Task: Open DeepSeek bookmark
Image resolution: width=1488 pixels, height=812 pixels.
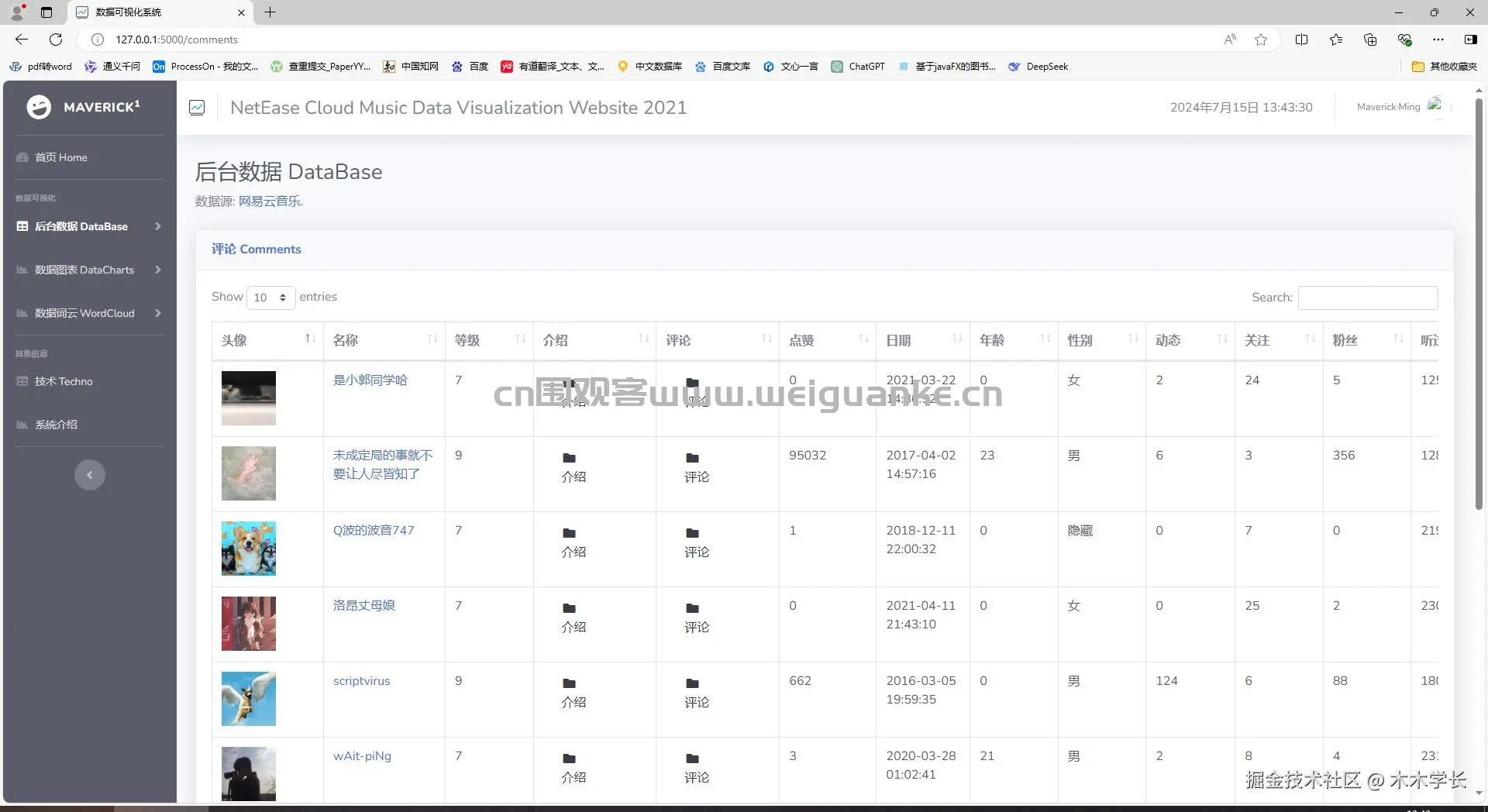Action: tap(1038, 67)
